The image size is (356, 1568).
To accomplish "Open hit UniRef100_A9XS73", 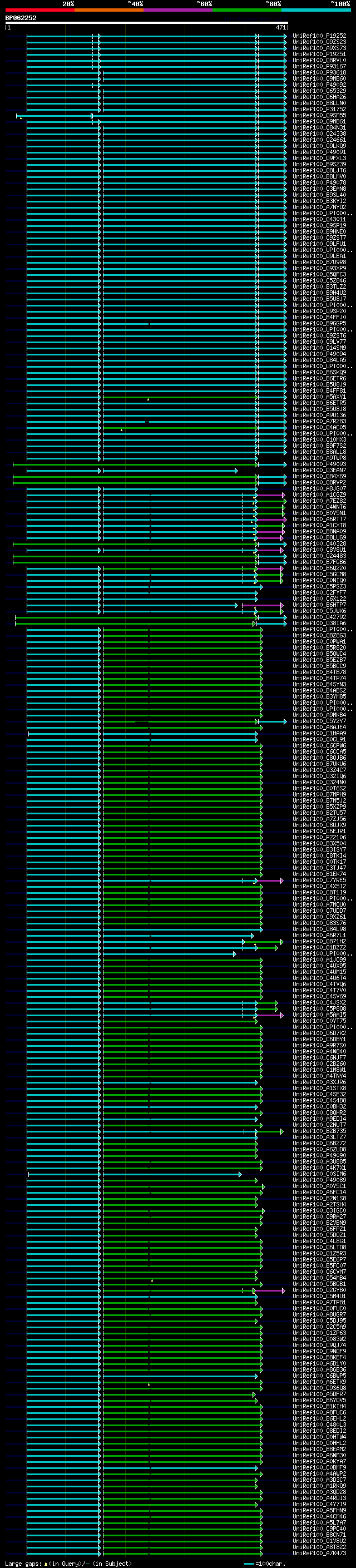I will tap(319, 48).
